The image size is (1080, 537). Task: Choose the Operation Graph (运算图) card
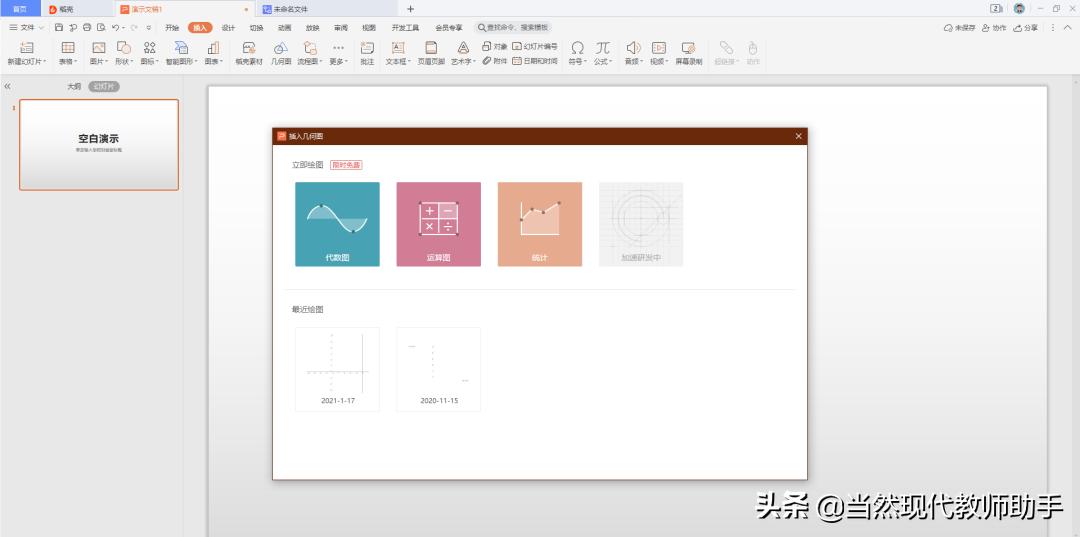click(x=439, y=224)
